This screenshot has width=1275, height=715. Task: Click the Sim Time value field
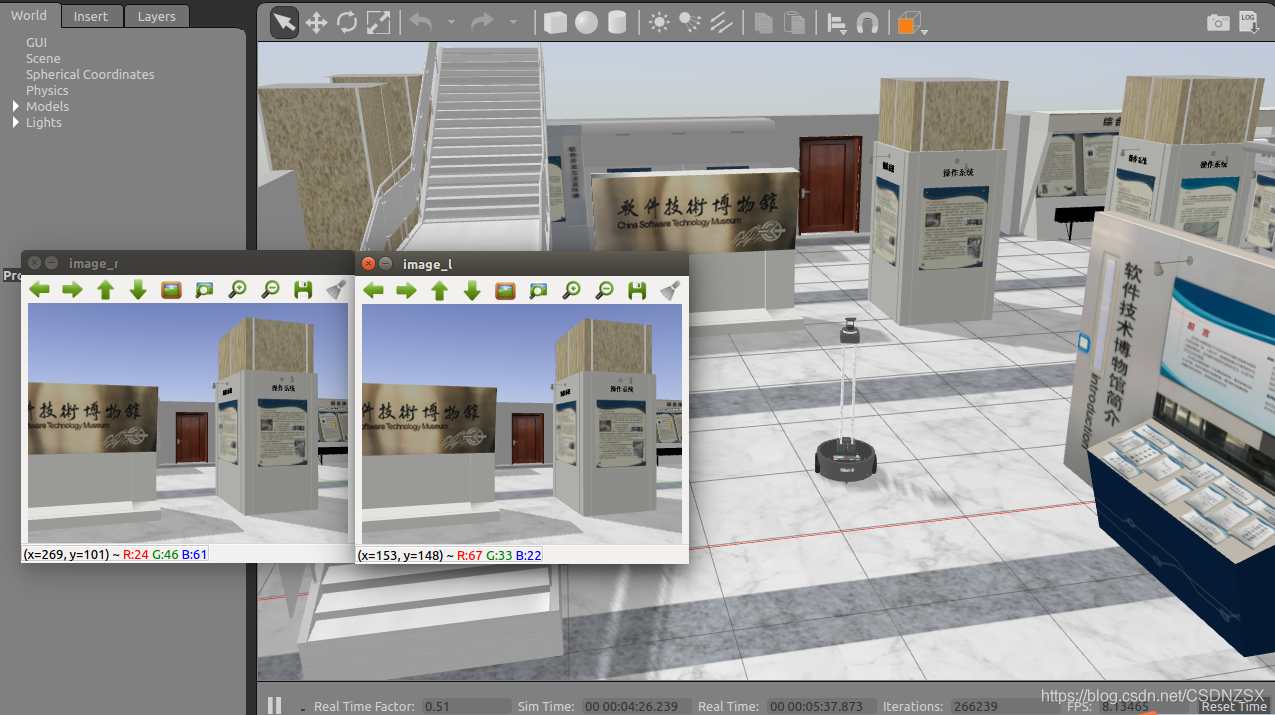pyautogui.click(x=634, y=706)
